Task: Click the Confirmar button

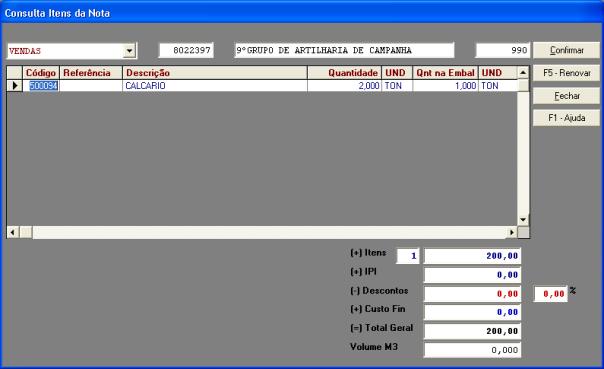Action: tap(566, 50)
